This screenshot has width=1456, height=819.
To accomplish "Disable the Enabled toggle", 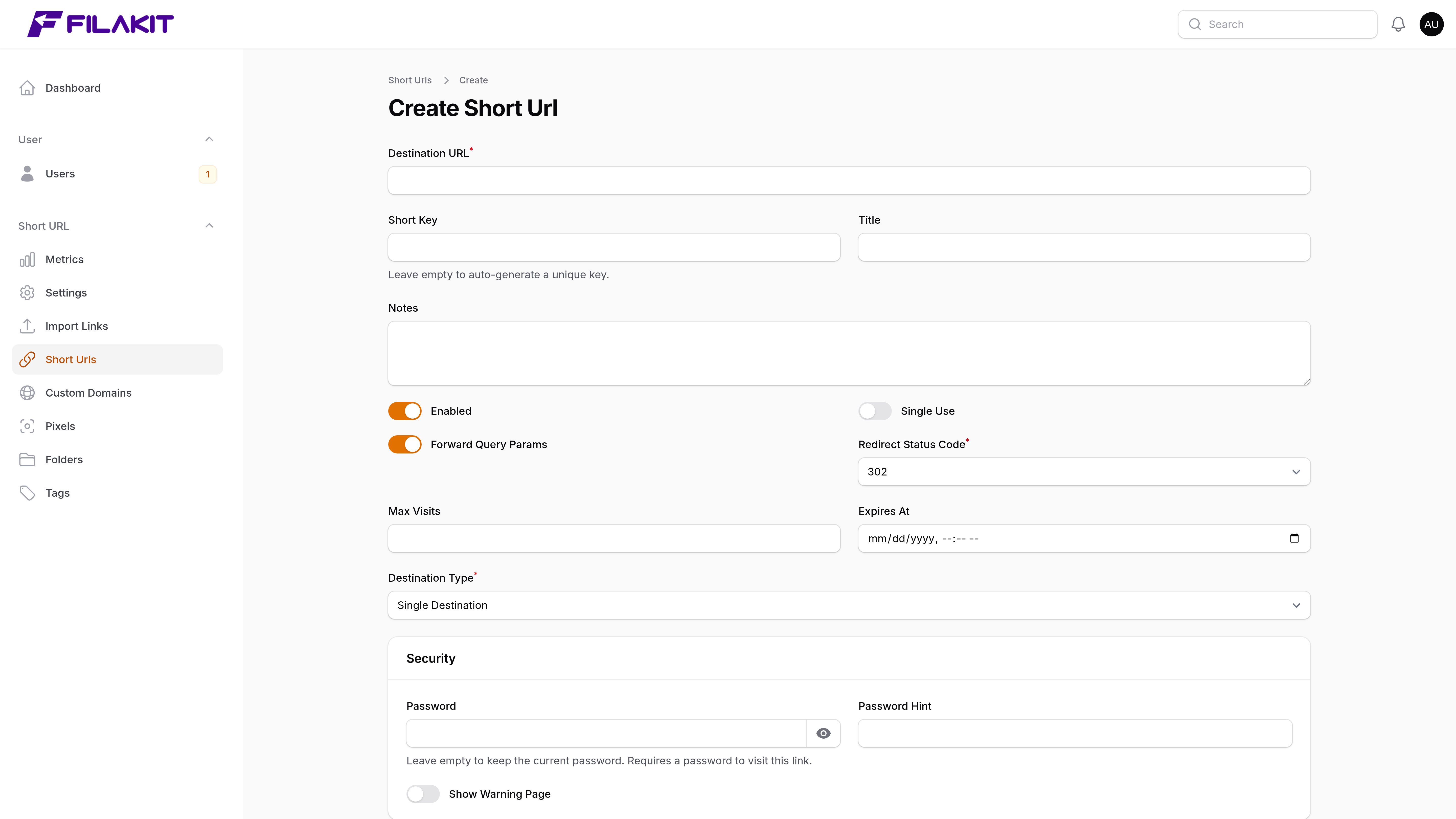I will pos(405,411).
